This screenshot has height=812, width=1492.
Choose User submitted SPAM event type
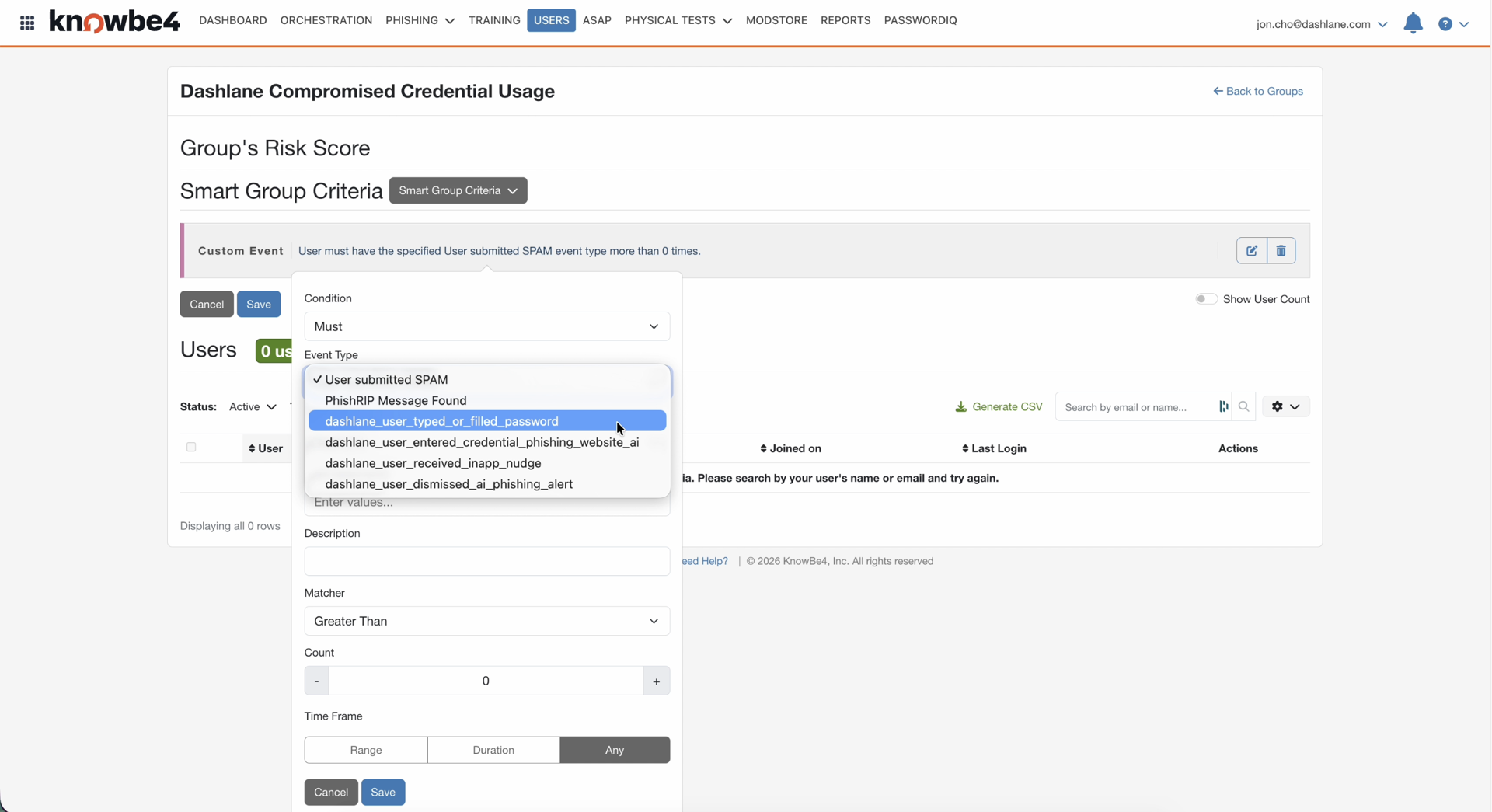[487, 379]
